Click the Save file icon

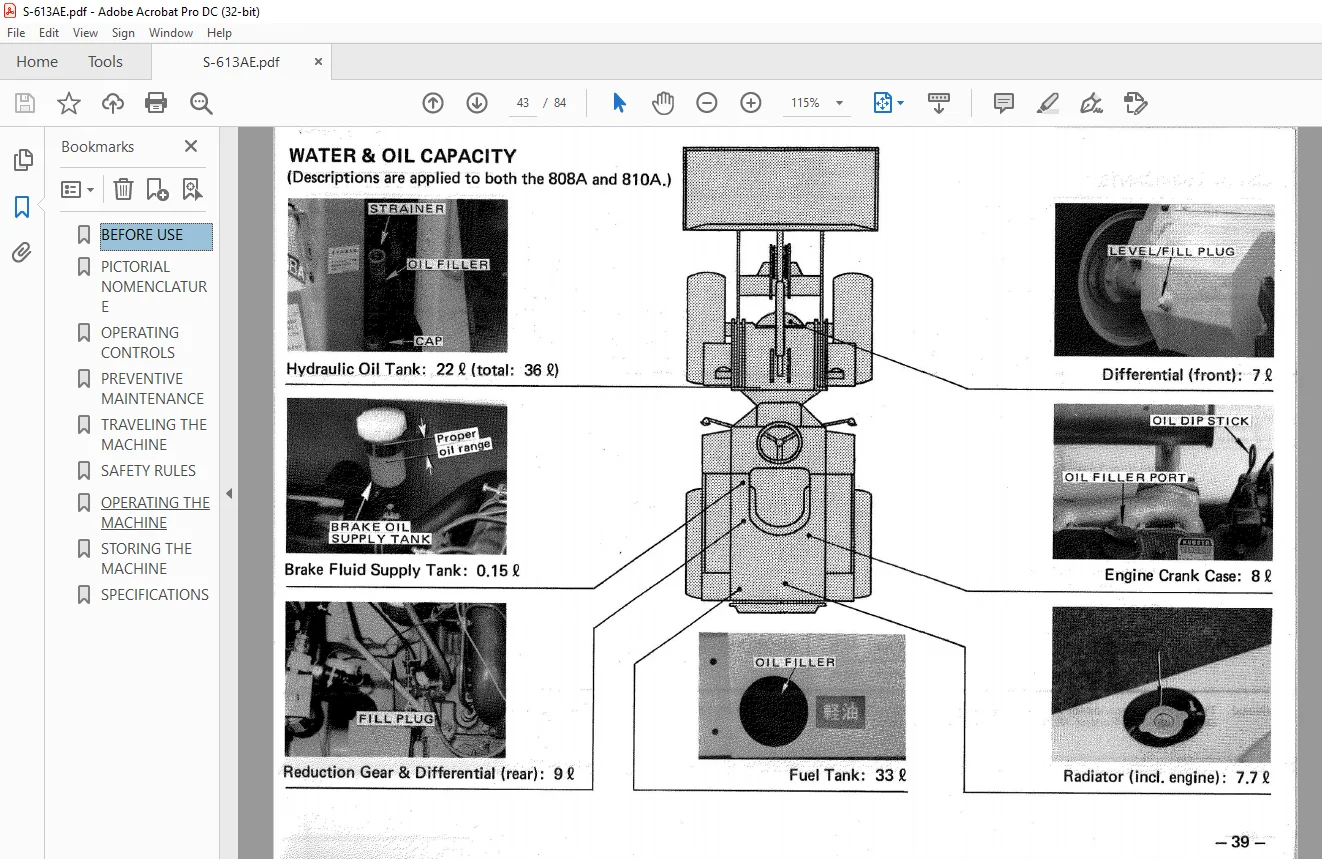(x=25, y=103)
